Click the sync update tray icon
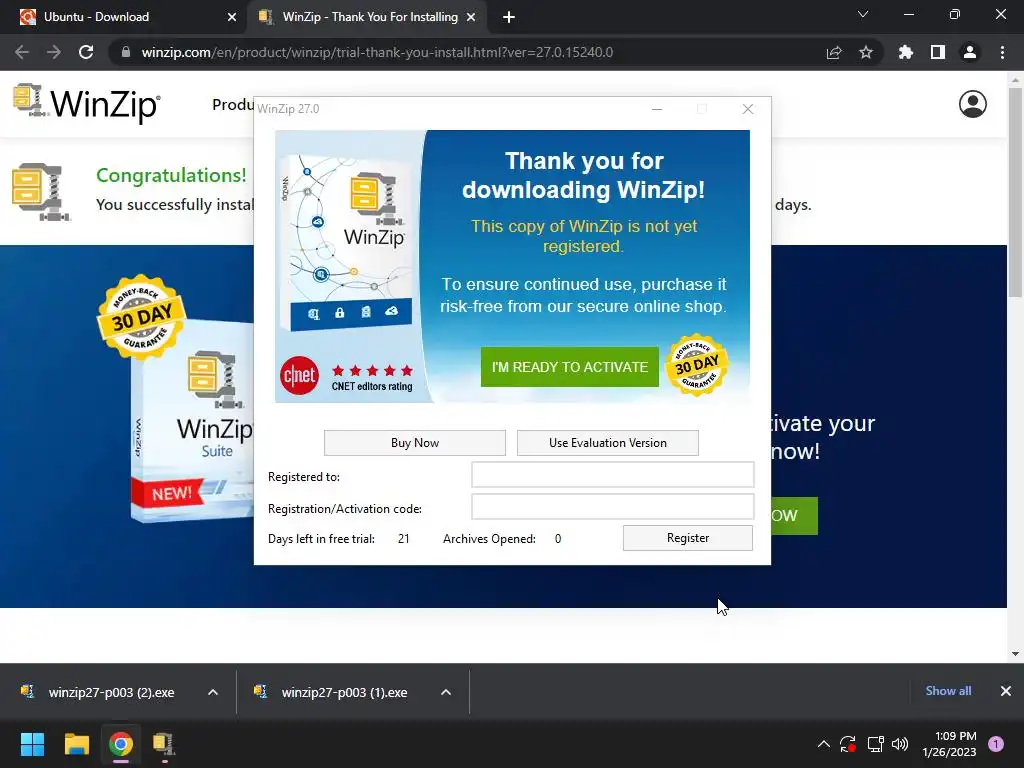1024x768 pixels. (x=848, y=744)
